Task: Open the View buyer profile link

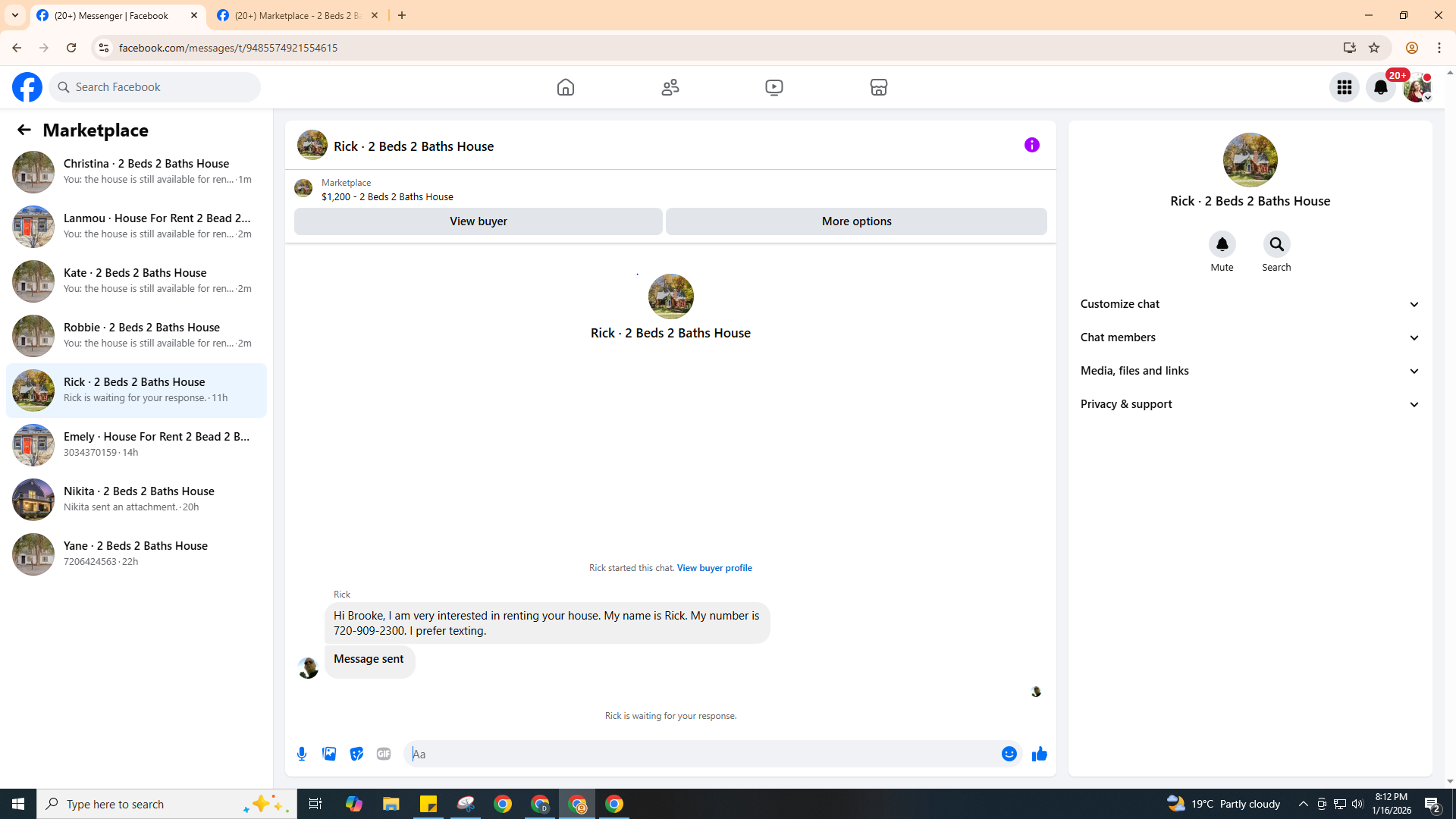Action: tap(714, 568)
